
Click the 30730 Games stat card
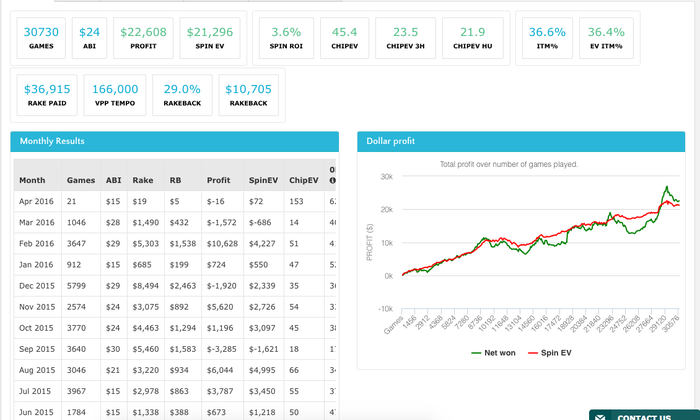point(41,38)
